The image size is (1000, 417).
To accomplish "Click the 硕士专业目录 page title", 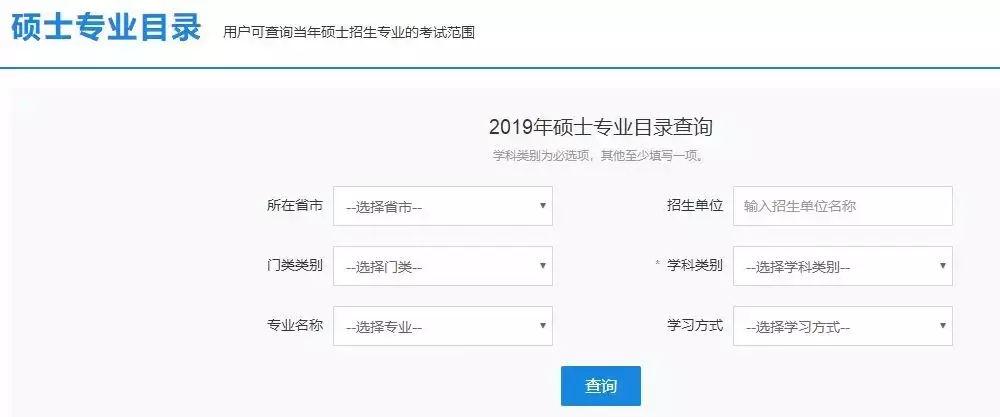I will pyautogui.click(x=106, y=29).
